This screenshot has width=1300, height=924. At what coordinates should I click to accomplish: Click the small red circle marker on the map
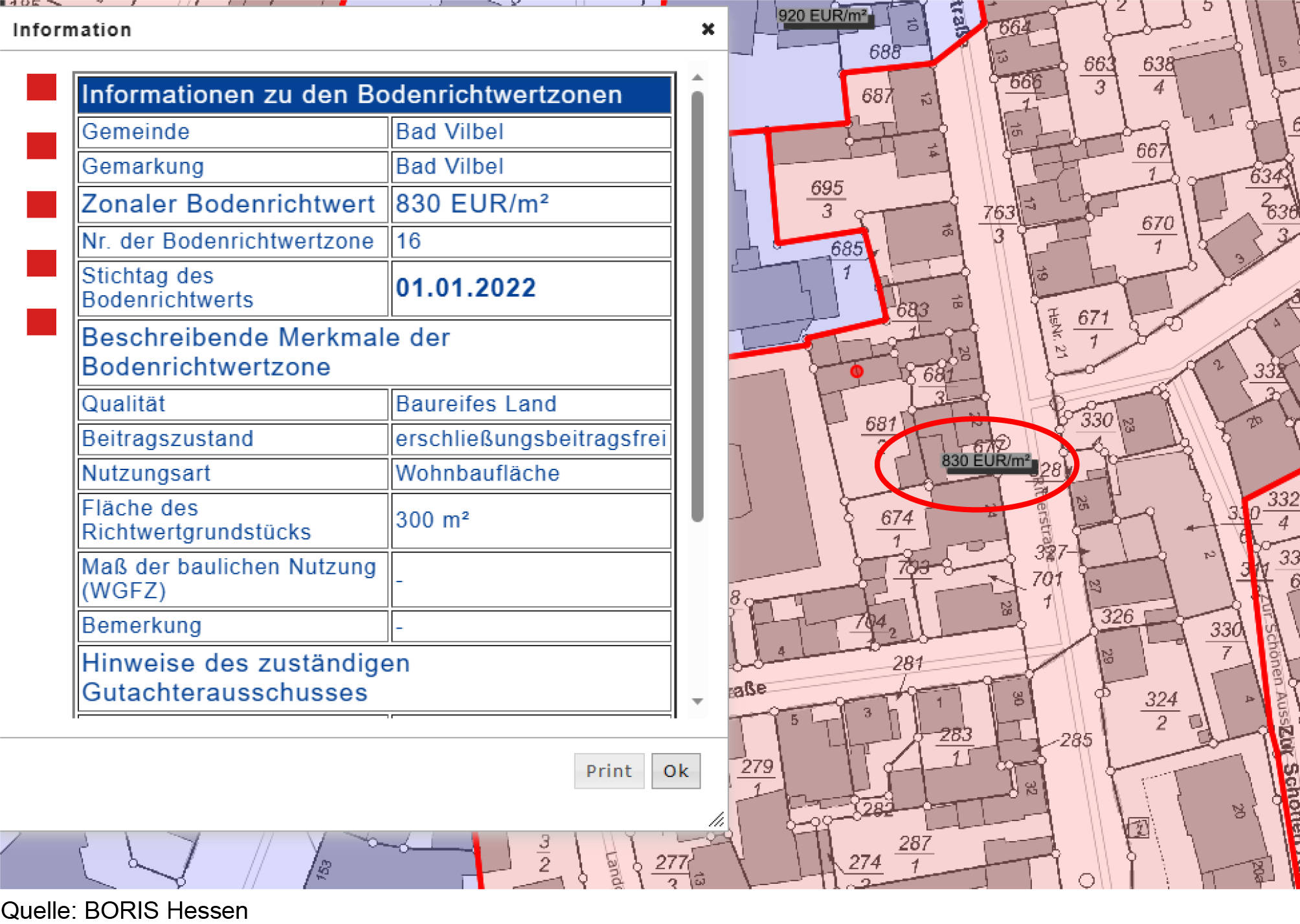pyautogui.click(x=857, y=371)
